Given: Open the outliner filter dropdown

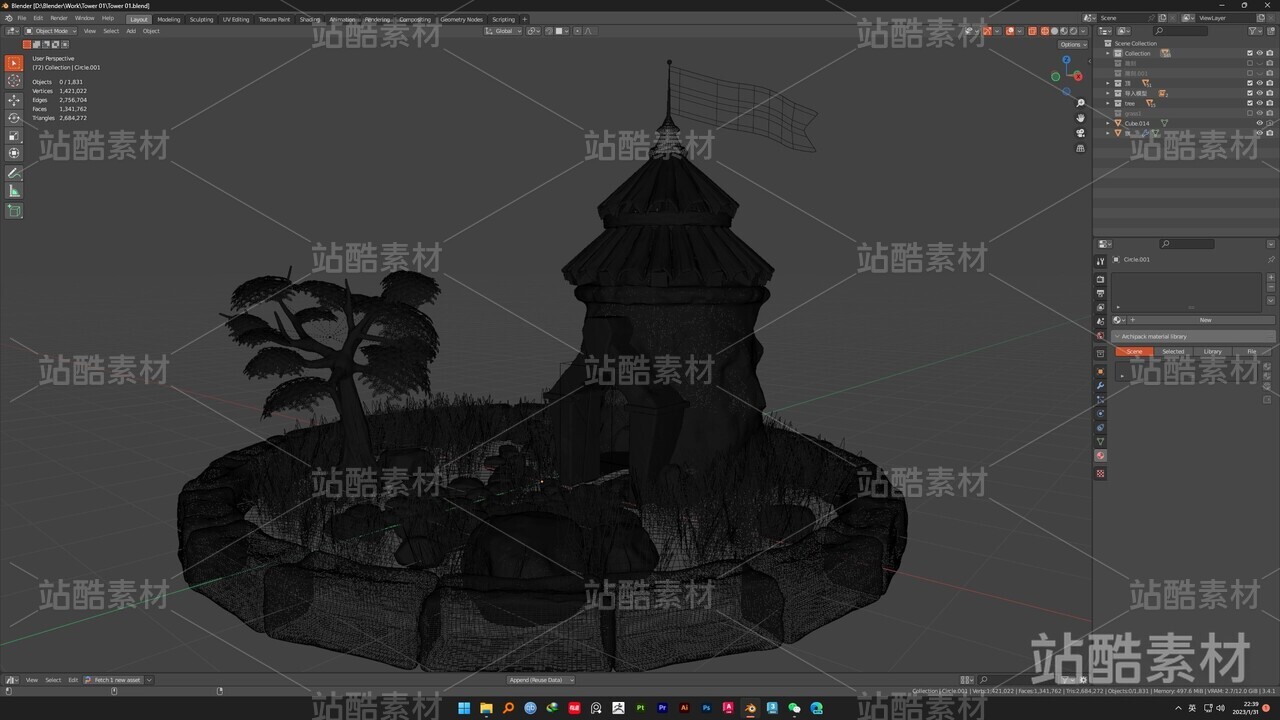Looking at the screenshot, I should click(1255, 31).
